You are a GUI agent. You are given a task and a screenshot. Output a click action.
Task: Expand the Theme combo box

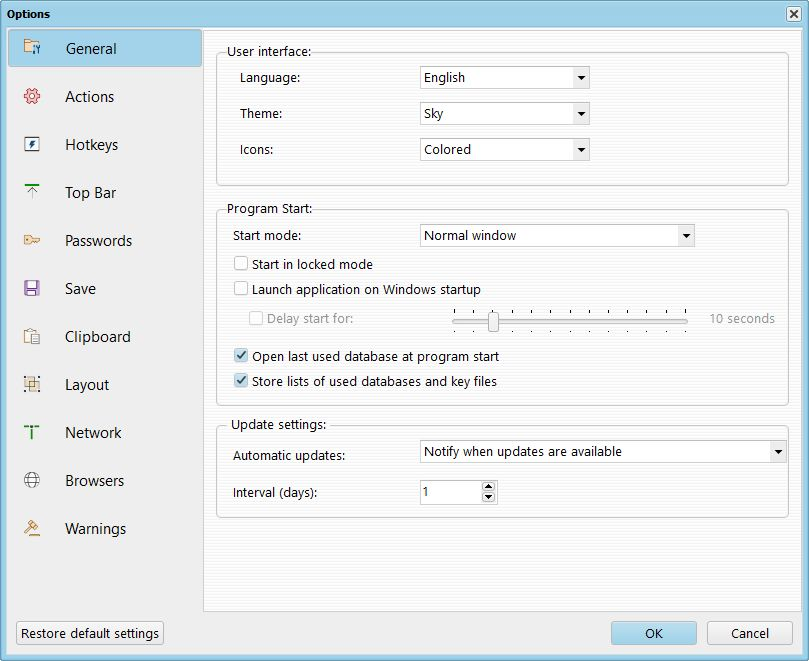505,114
